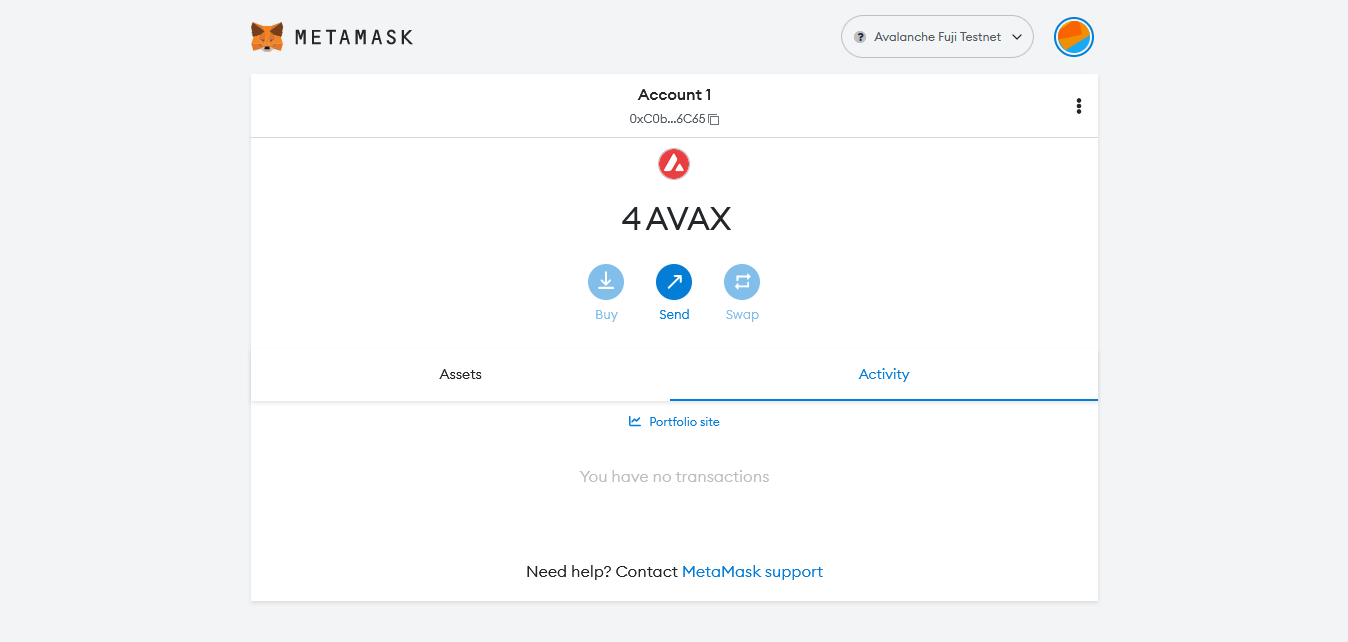Click the 4 AVAX balance

pos(675,219)
